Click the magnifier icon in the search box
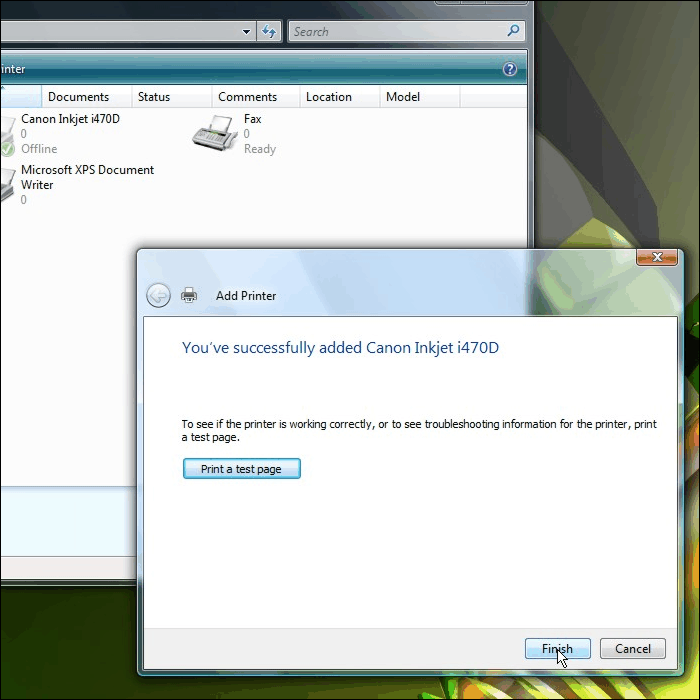The image size is (700, 700). pyautogui.click(x=513, y=32)
